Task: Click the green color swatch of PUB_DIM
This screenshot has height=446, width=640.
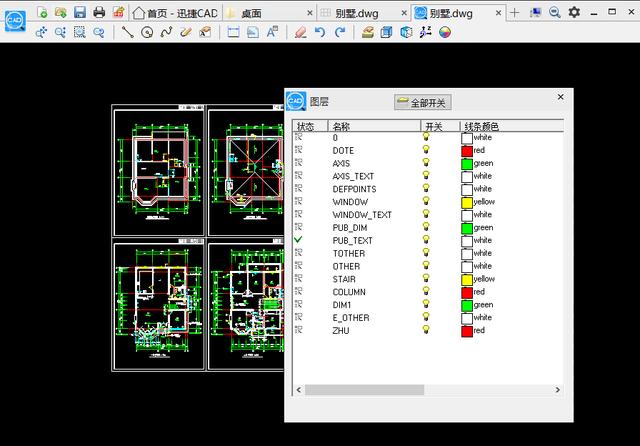Action: pos(467,228)
